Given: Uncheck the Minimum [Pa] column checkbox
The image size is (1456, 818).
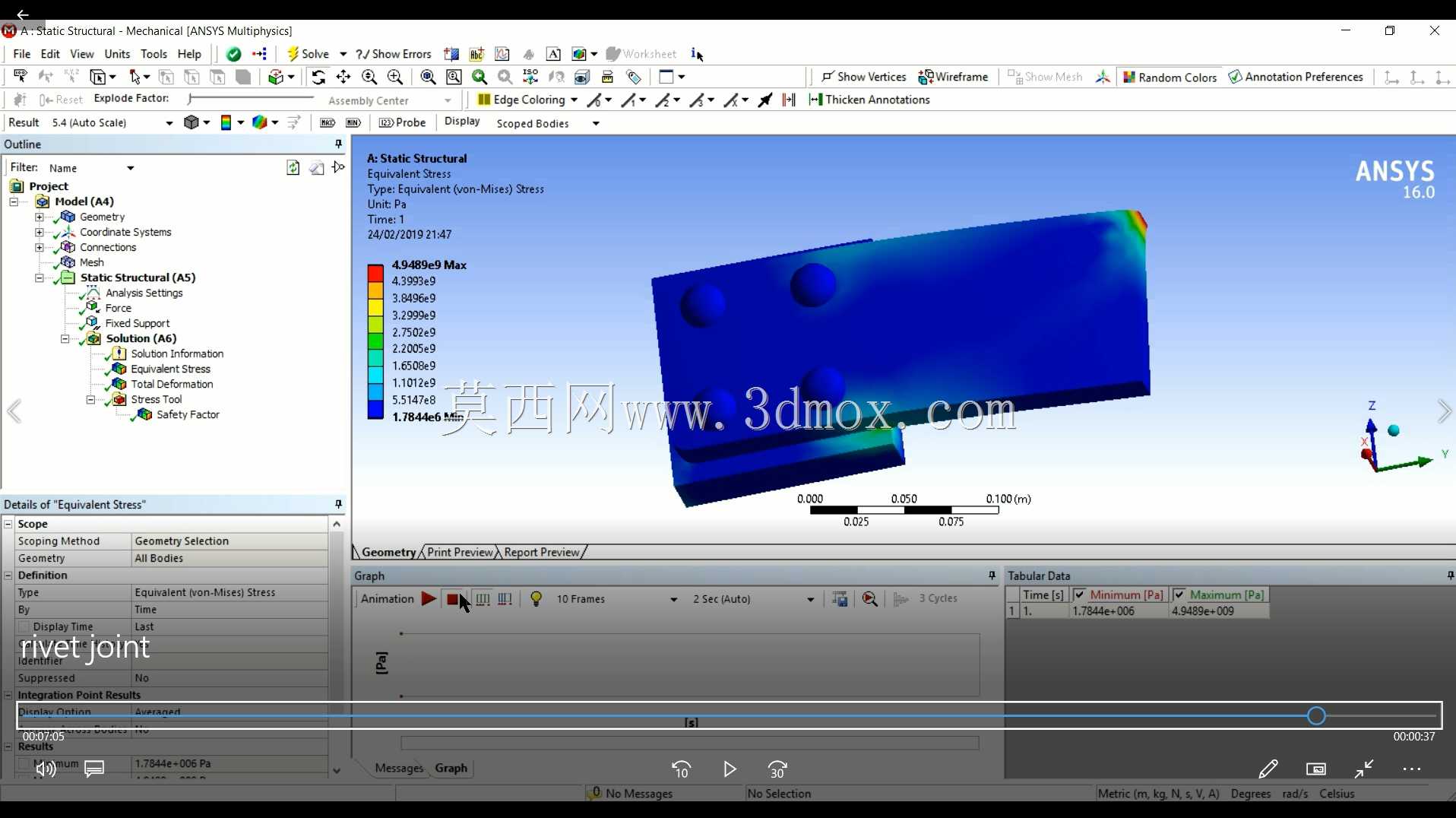Looking at the screenshot, I should click(x=1079, y=594).
